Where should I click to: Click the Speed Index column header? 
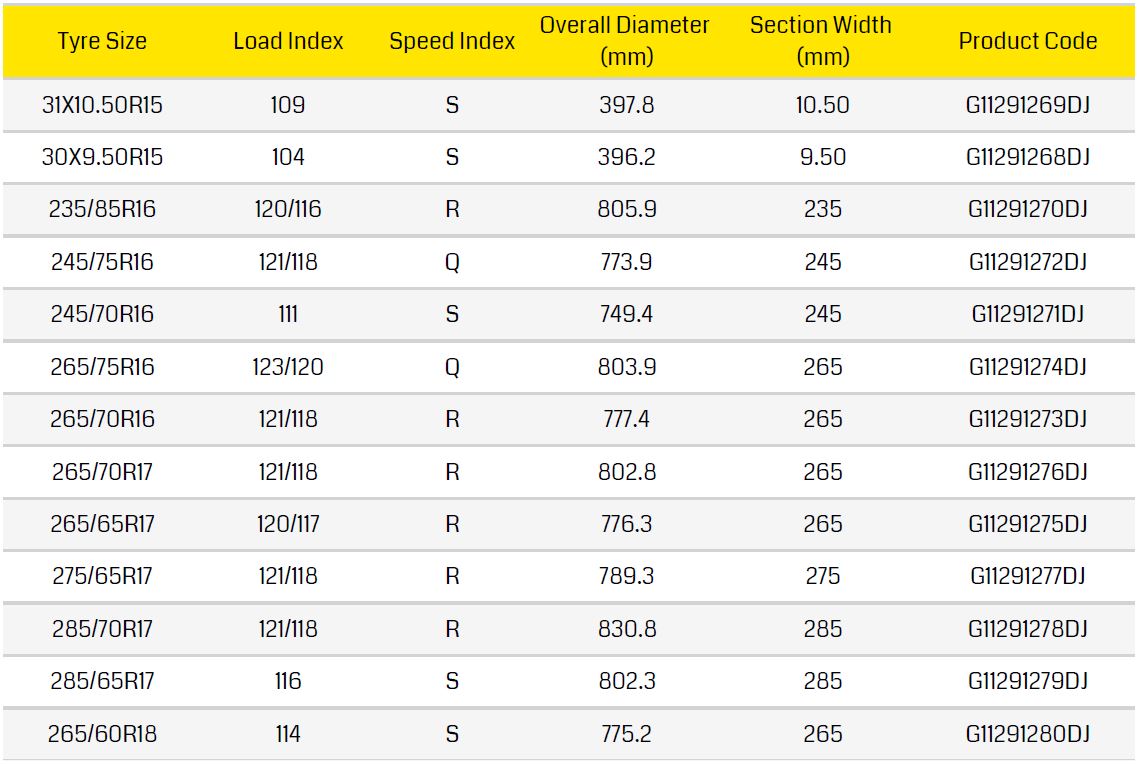point(452,41)
